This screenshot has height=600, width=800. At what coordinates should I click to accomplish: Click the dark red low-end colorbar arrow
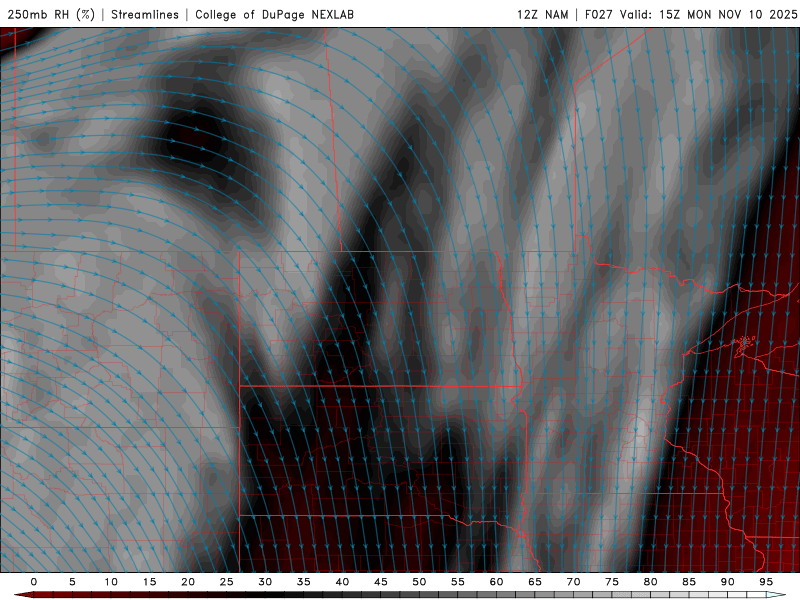tap(23, 595)
